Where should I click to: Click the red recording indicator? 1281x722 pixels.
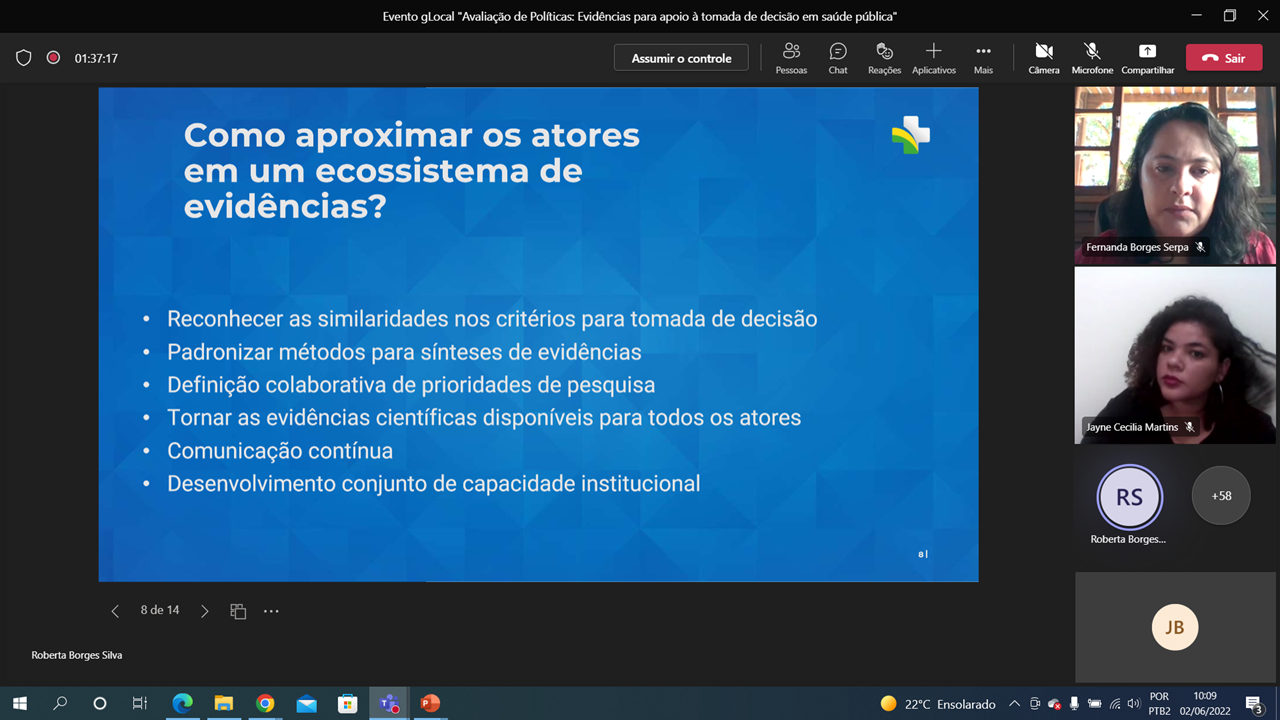[x=53, y=58]
